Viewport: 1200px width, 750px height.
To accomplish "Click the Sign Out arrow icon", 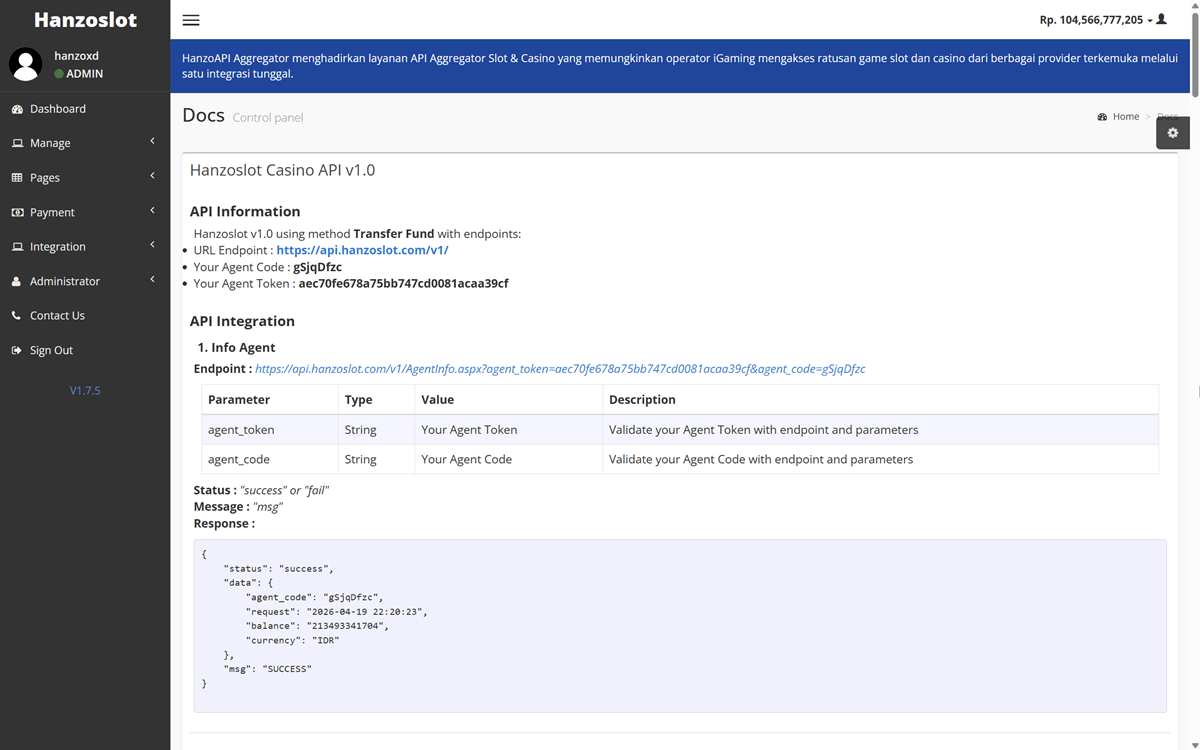I will [17, 350].
